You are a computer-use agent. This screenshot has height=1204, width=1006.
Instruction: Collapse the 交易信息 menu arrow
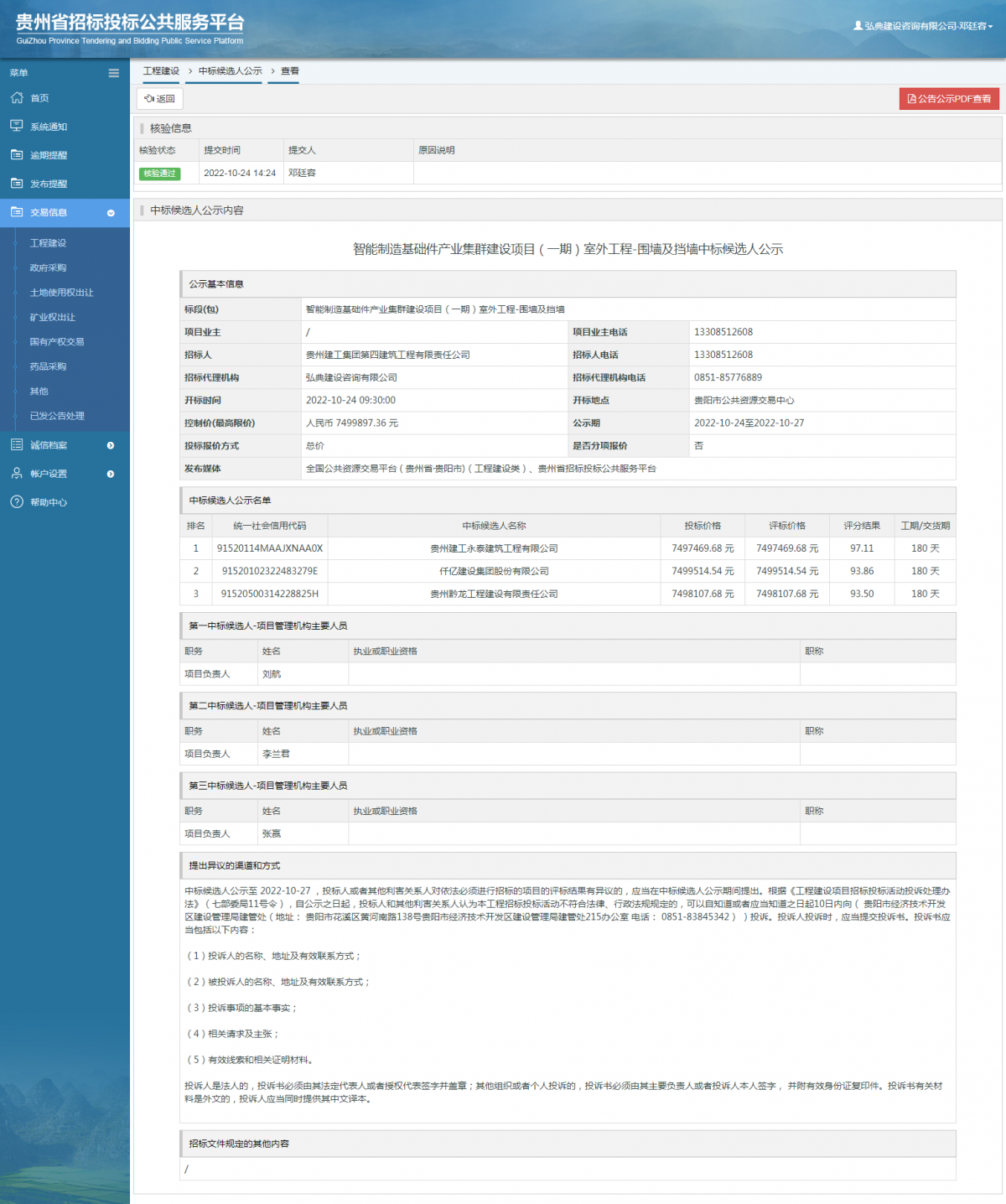tap(111, 213)
